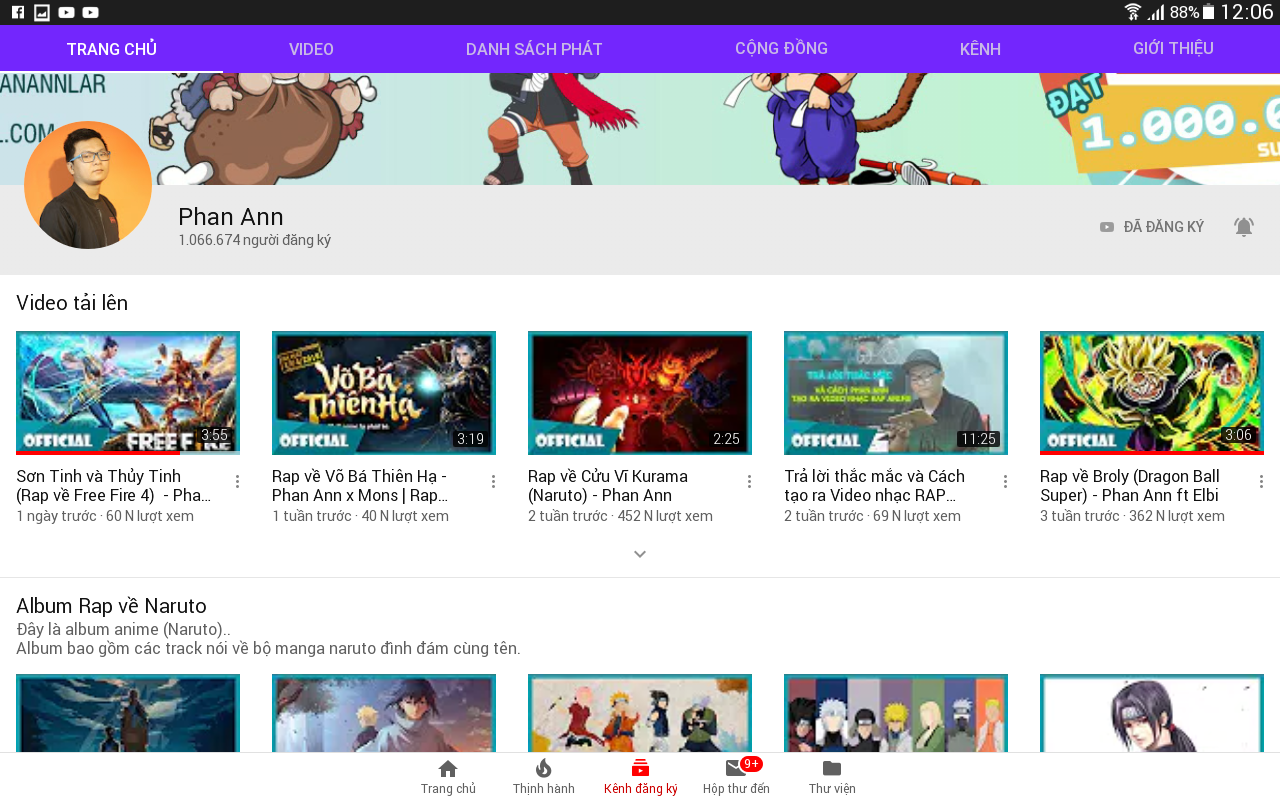Play Broly 3:06 video thumbnail
This screenshot has width=1280, height=800.
coord(1152,393)
